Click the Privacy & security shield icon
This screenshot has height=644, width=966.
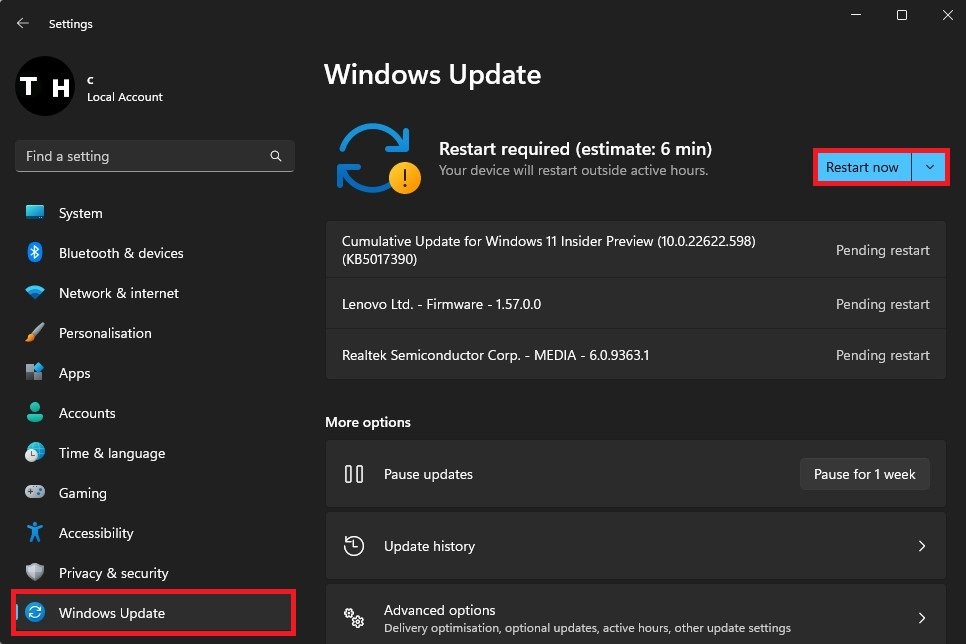click(x=35, y=573)
